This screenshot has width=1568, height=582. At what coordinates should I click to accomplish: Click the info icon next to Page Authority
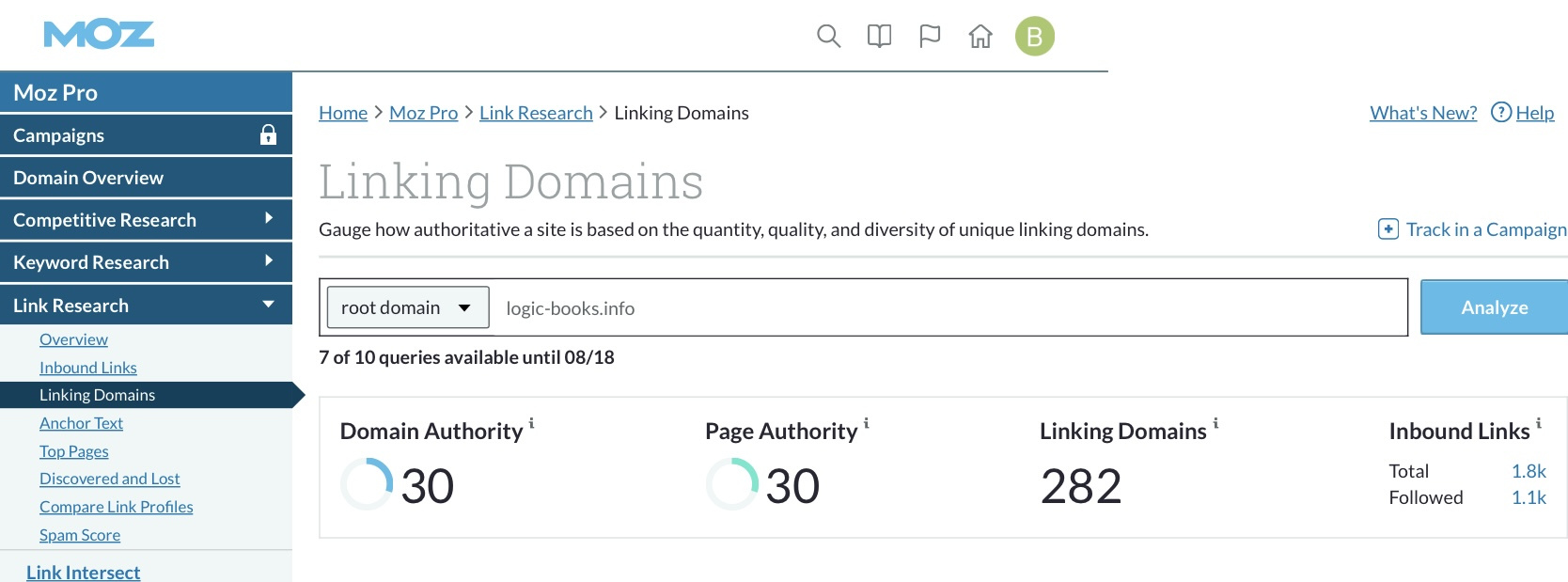[x=867, y=423]
